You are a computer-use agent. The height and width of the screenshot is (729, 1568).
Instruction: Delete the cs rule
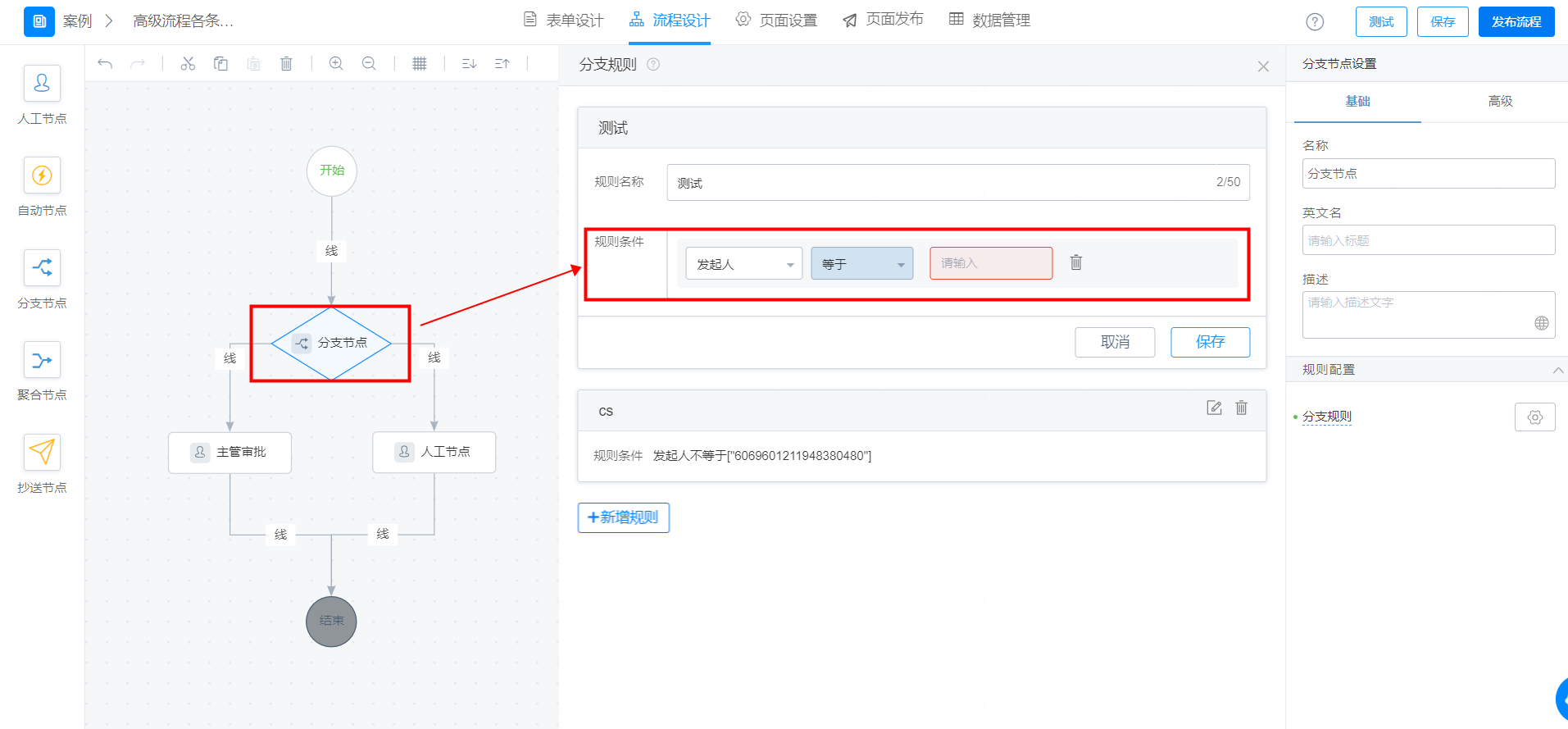pos(1242,408)
